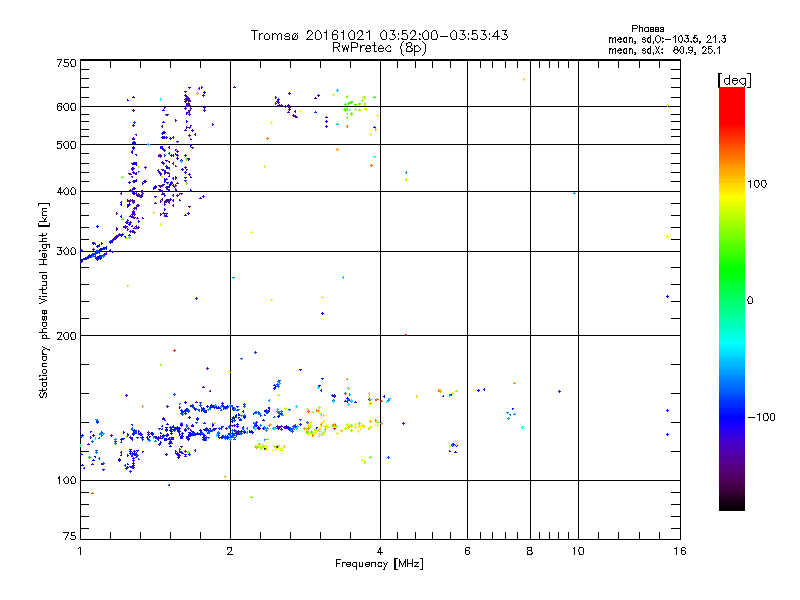Click the 'RwPretec (8p)' subtitle

click(379, 48)
